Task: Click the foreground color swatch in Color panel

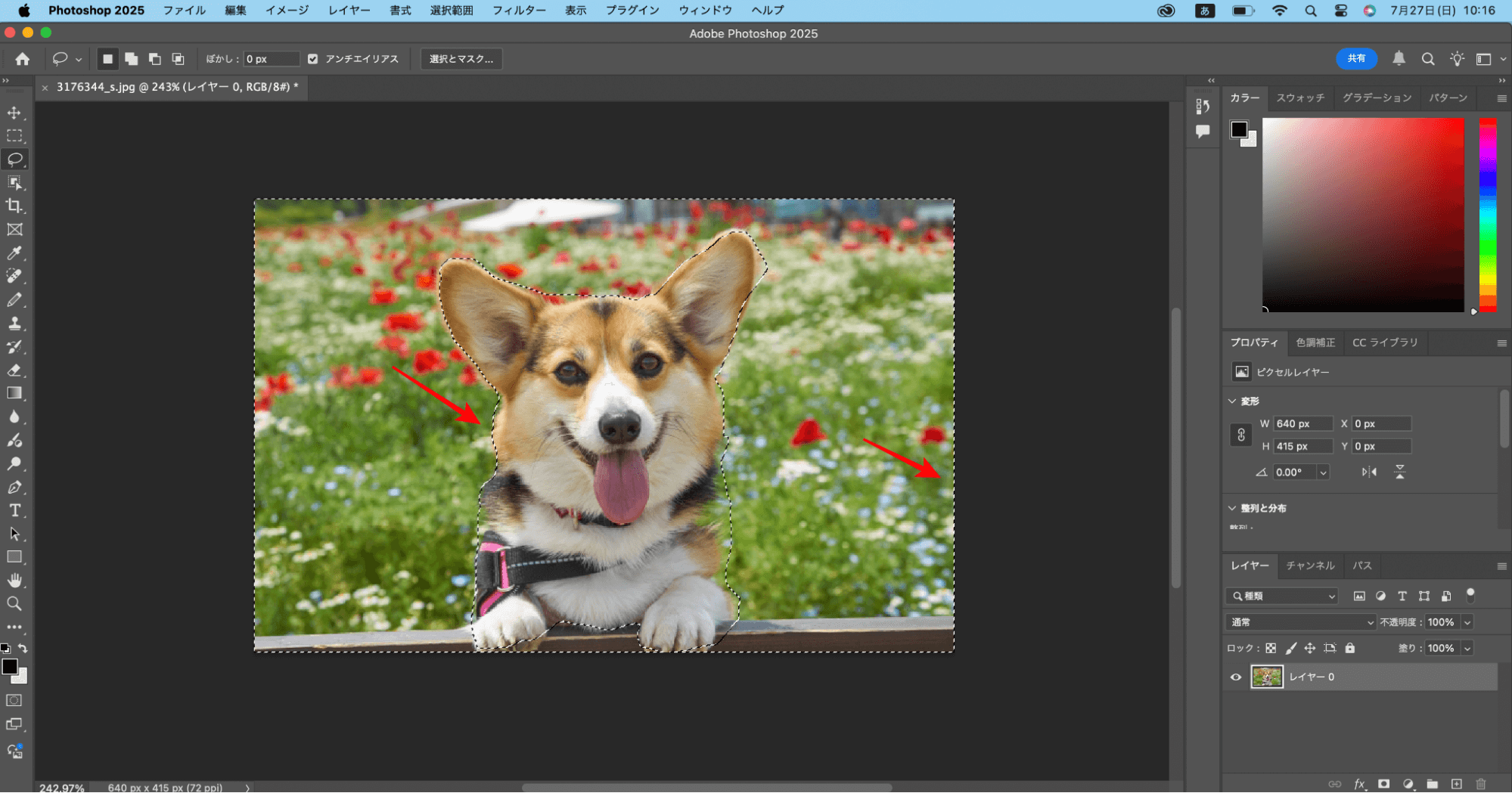Action: tap(1239, 129)
